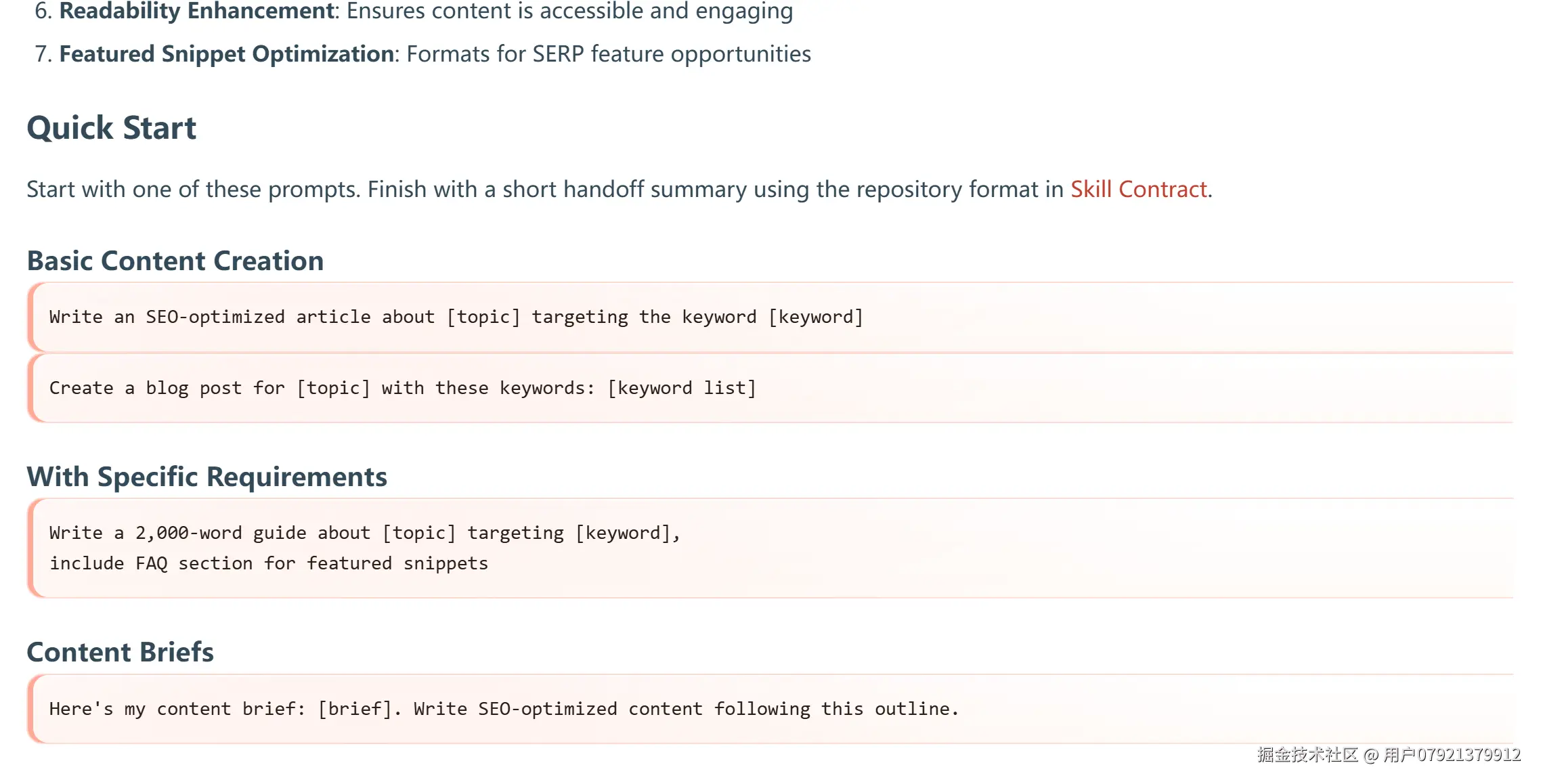The image size is (1541, 784).
Task: Click the With Specific Requirements heading
Action: pos(207,477)
